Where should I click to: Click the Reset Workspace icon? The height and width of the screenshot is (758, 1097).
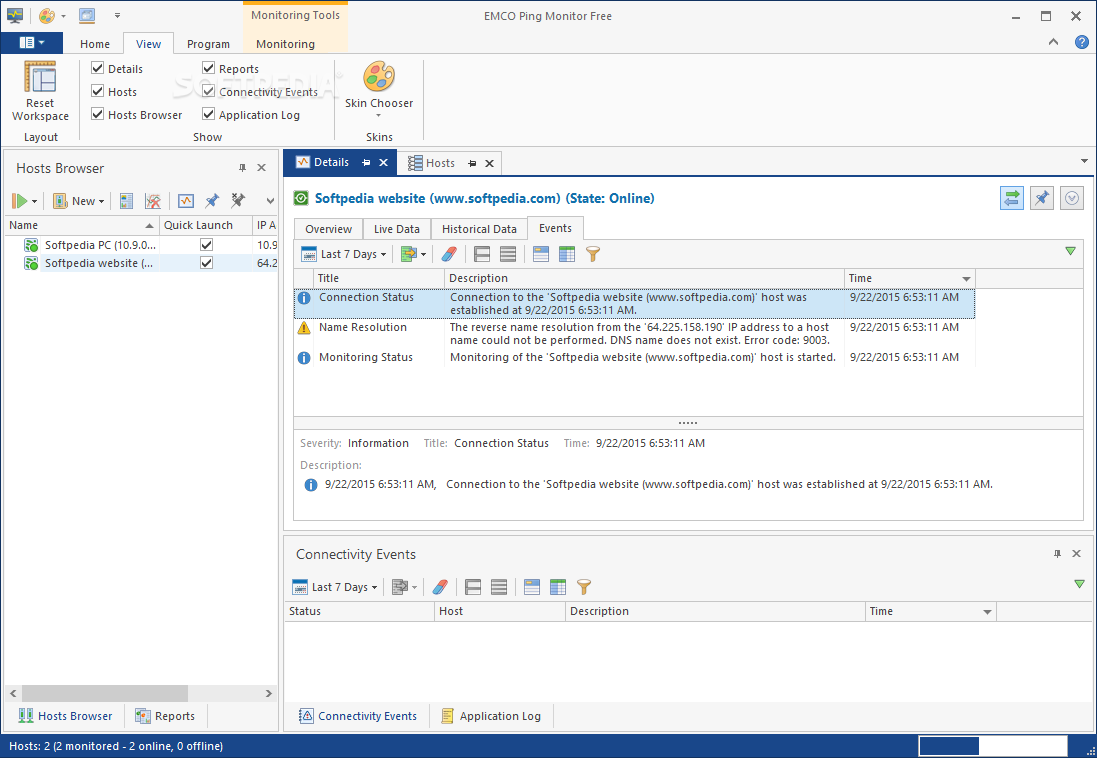[41, 77]
